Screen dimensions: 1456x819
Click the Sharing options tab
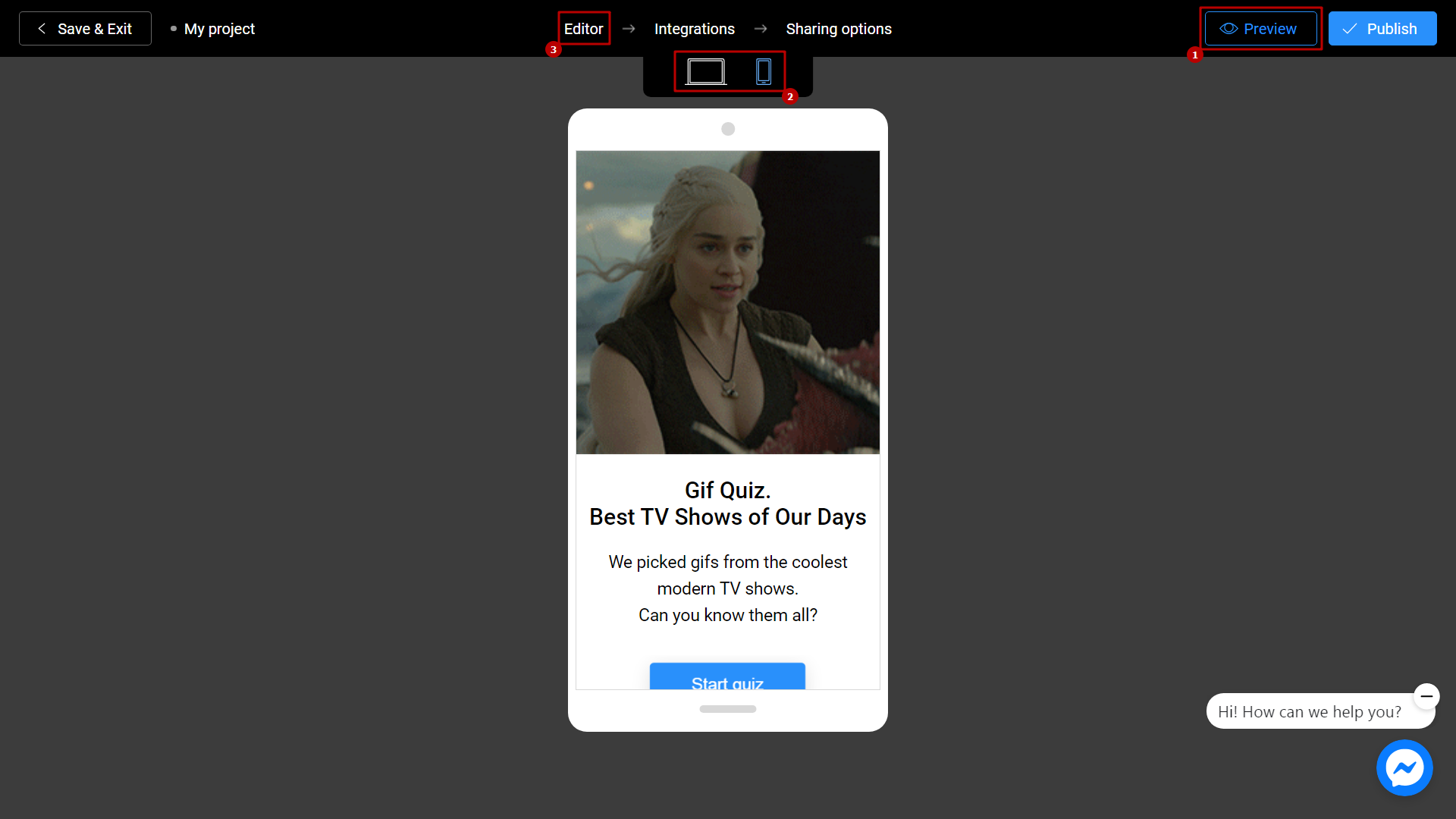point(839,28)
